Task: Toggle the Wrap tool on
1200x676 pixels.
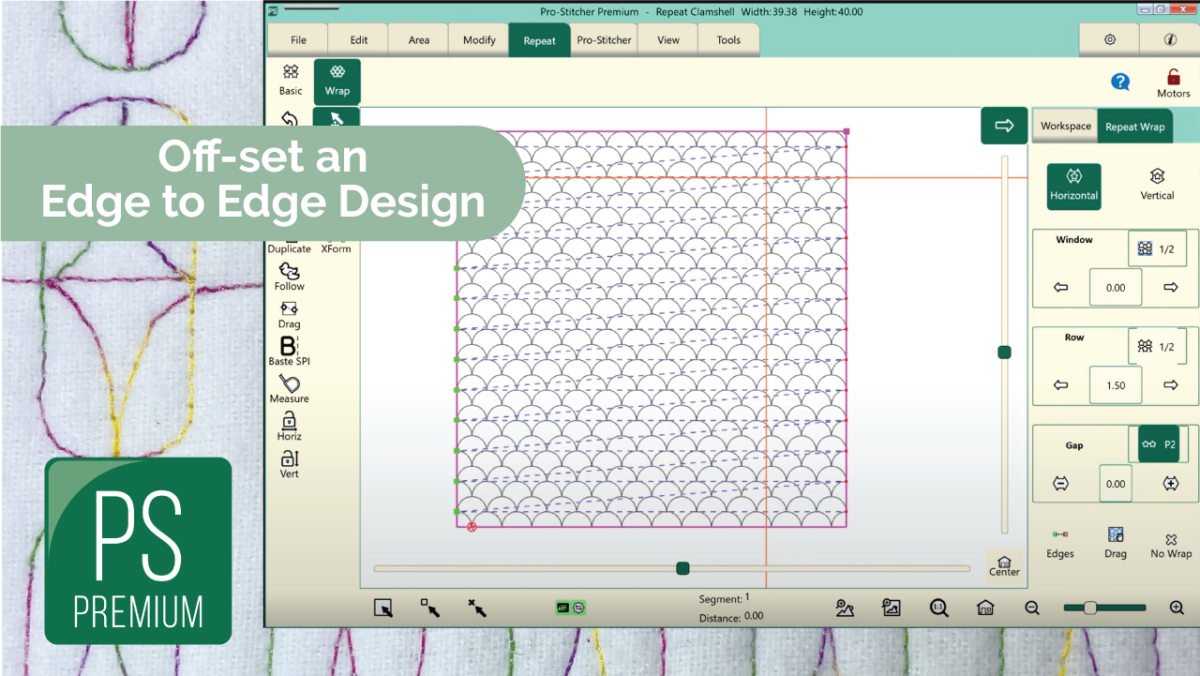Action: [x=337, y=80]
